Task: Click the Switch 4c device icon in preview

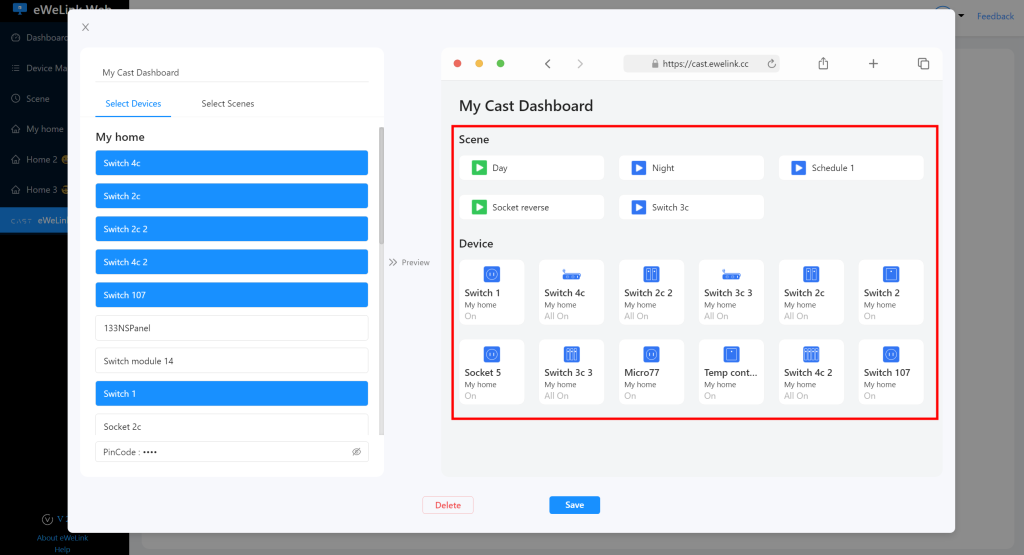Action: tap(571, 274)
